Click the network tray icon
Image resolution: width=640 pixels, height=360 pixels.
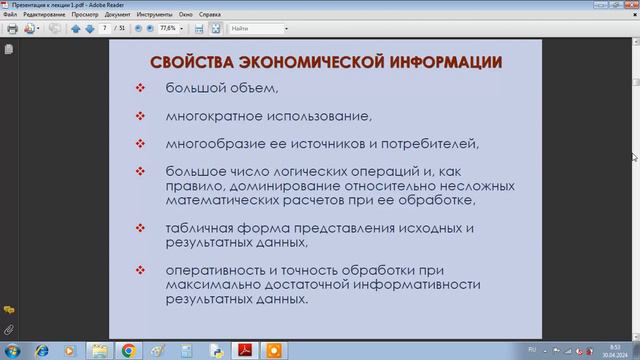click(568, 351)
